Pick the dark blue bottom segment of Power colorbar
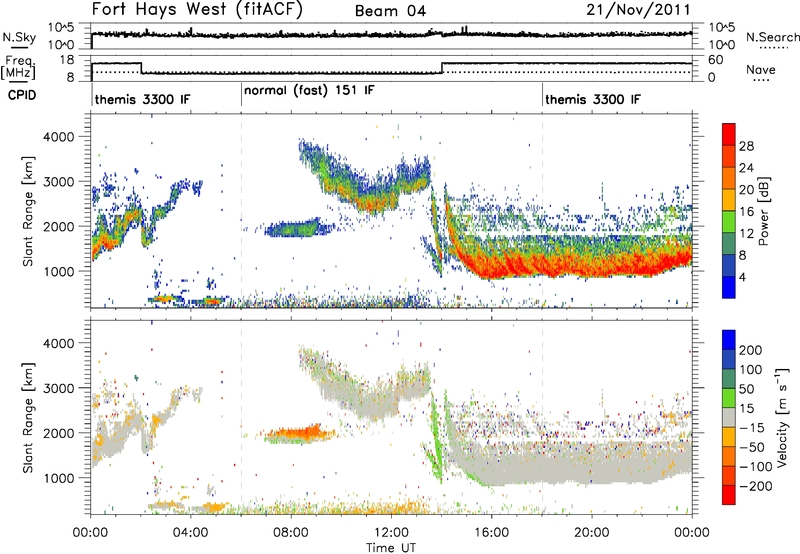The width and height of the screenshot is (800, 554). 729,287
